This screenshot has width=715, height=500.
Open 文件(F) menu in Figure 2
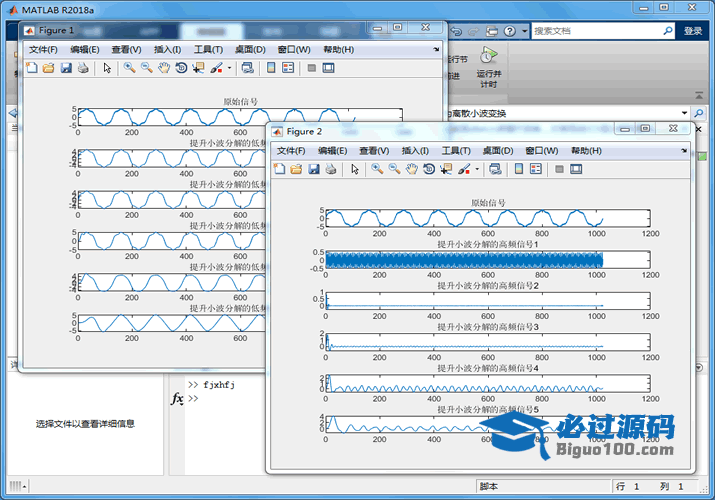[290, 150]
